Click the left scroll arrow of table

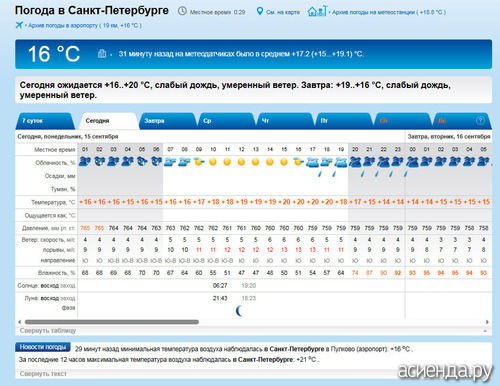pos(19,322)
